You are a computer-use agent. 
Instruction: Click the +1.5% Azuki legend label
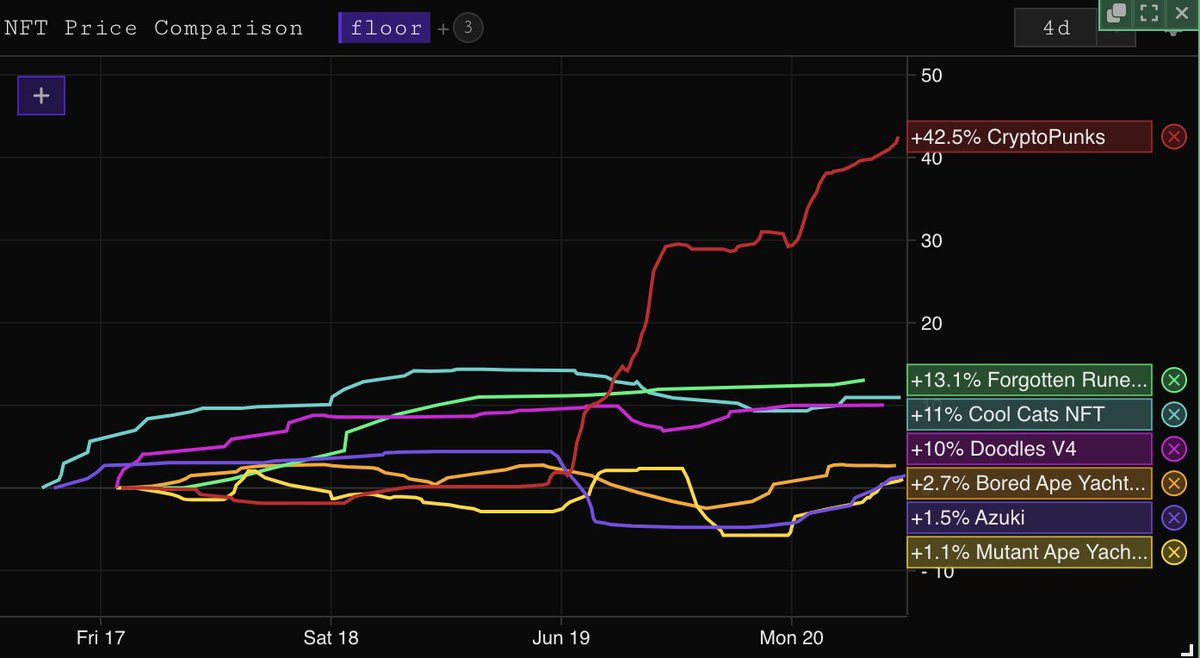click(1030, 518)
